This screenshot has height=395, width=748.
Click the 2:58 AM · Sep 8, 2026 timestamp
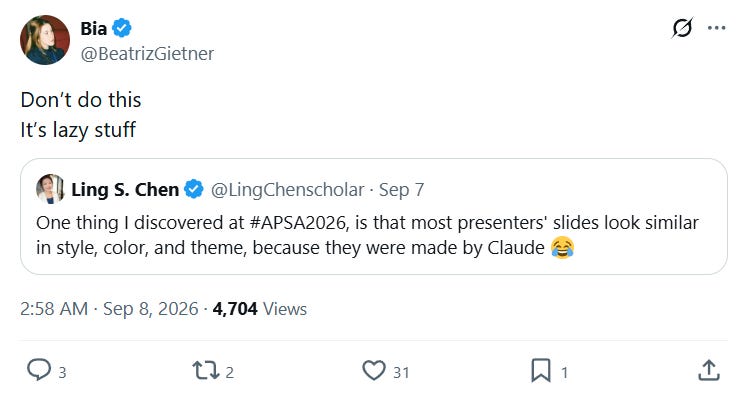(x=109, y=309)
